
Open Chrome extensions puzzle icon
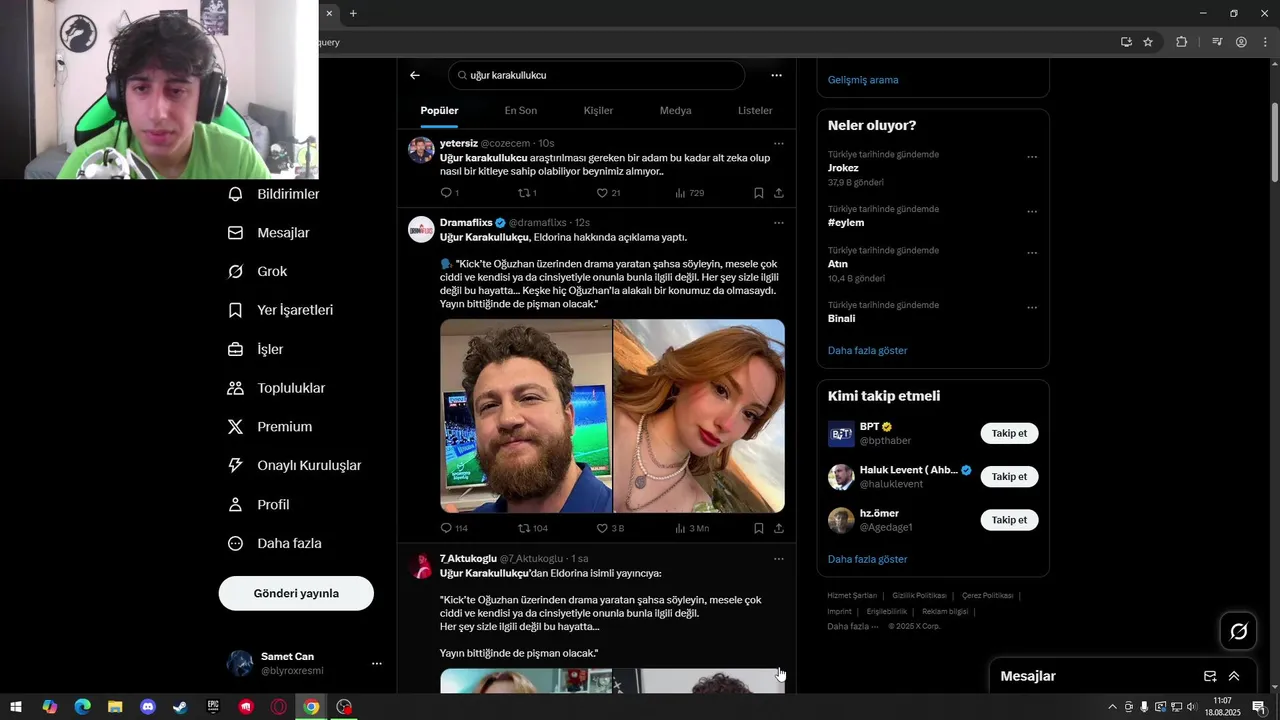click(x=1182, y=42)
